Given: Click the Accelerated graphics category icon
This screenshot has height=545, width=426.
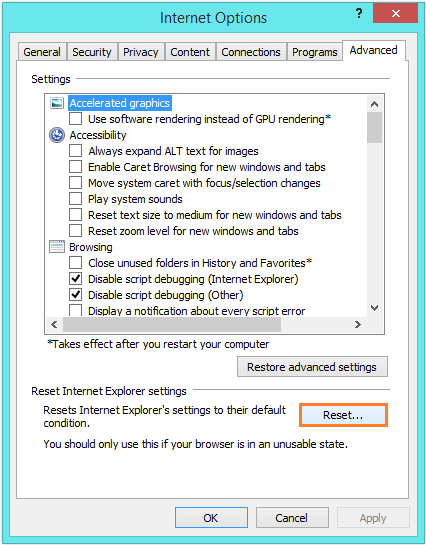Looking at the screenshot, I should click(x=57, y=103).
